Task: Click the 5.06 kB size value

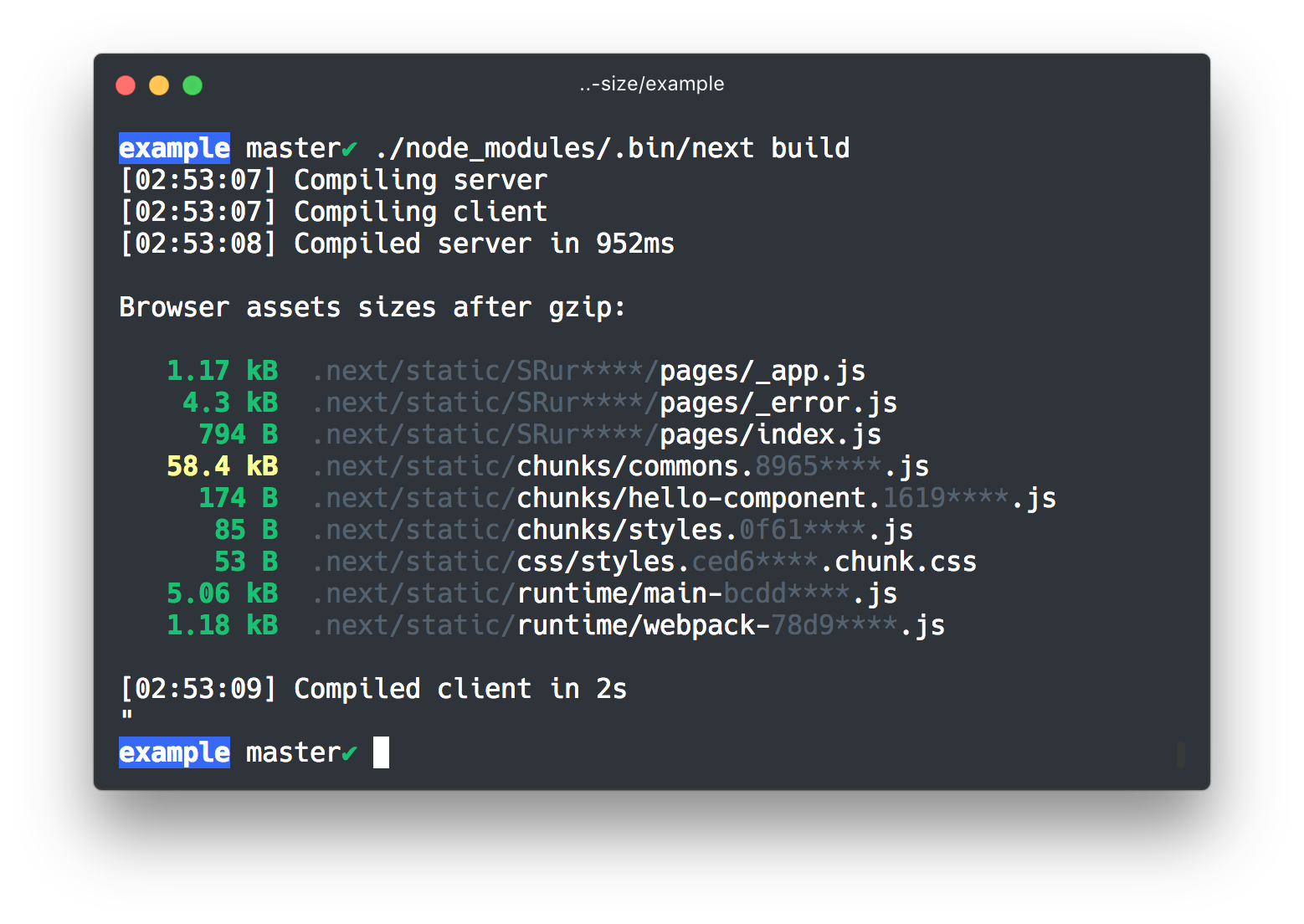Action: (223, 593)
